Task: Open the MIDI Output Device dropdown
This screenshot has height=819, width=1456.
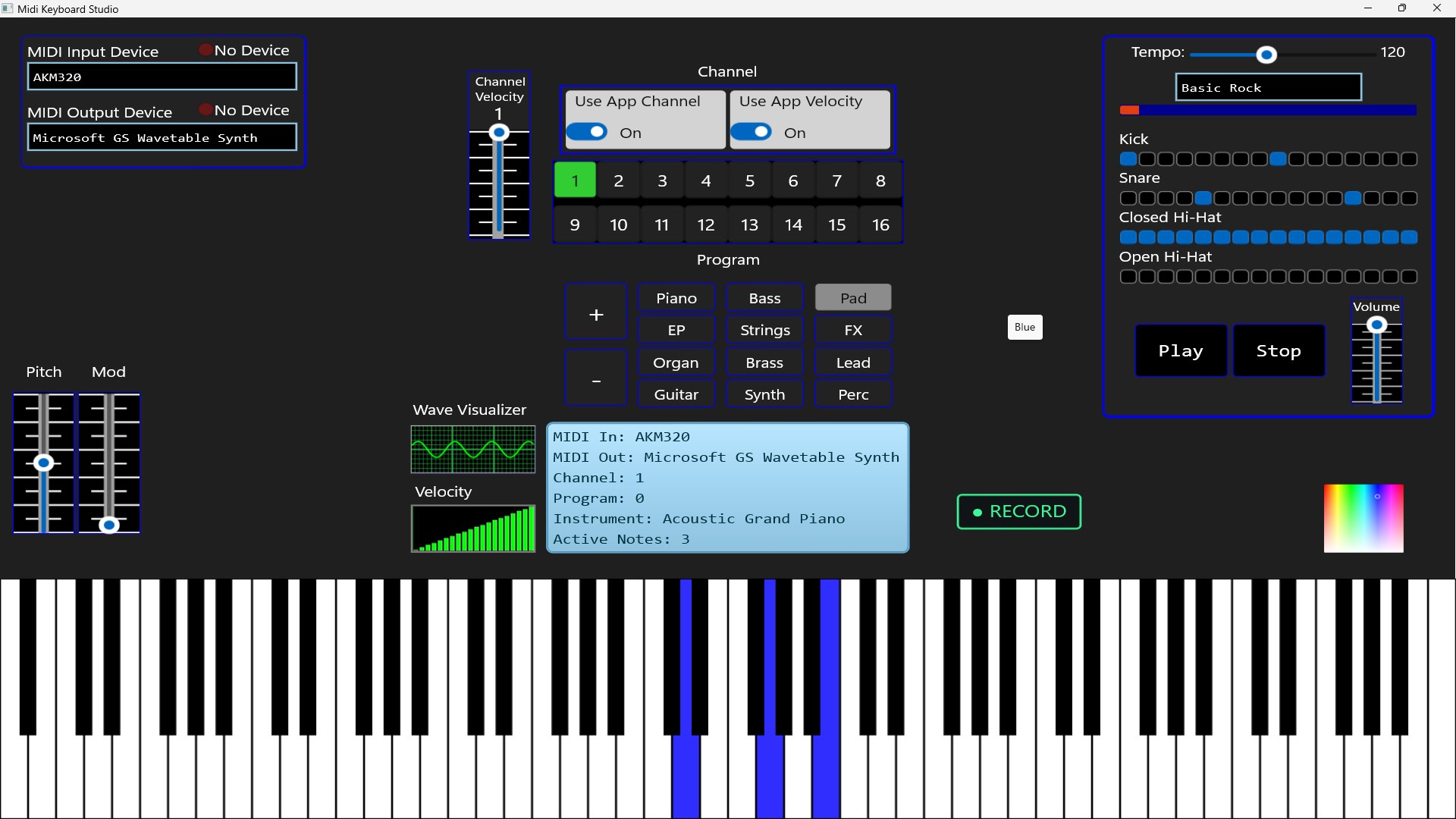Action: coord(162,137)
